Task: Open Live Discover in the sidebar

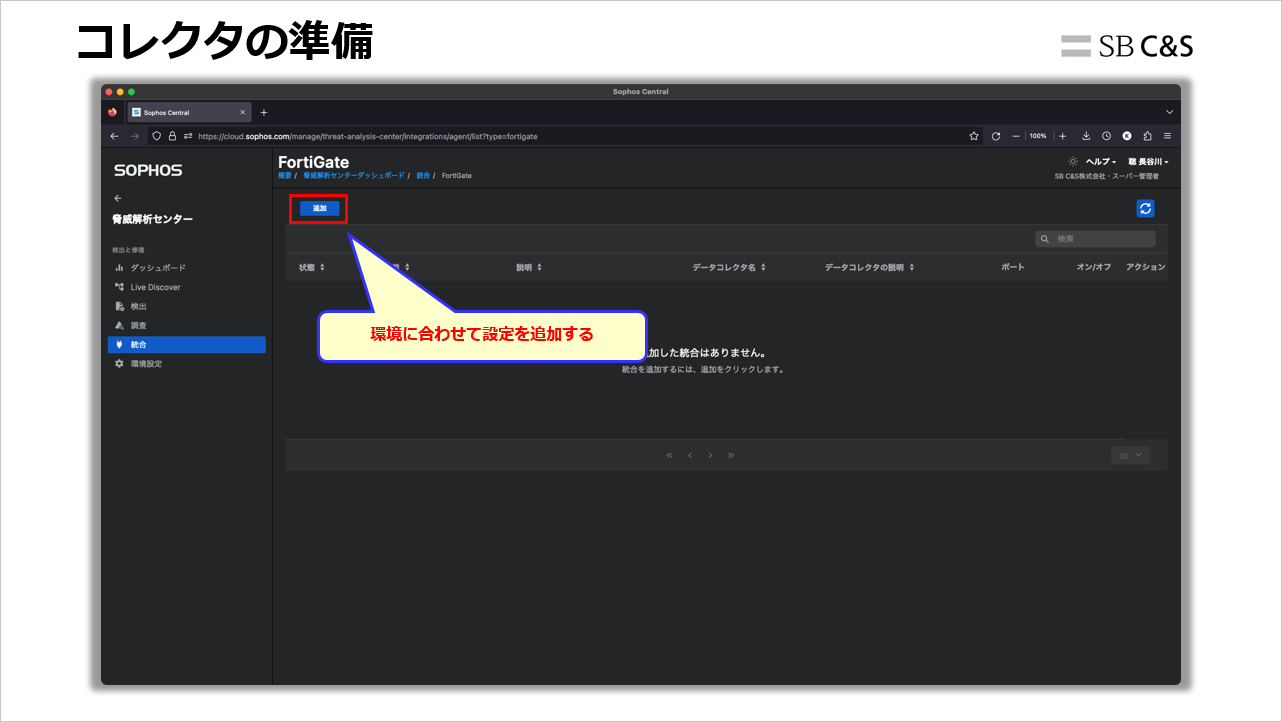Action: pos(155,287)
